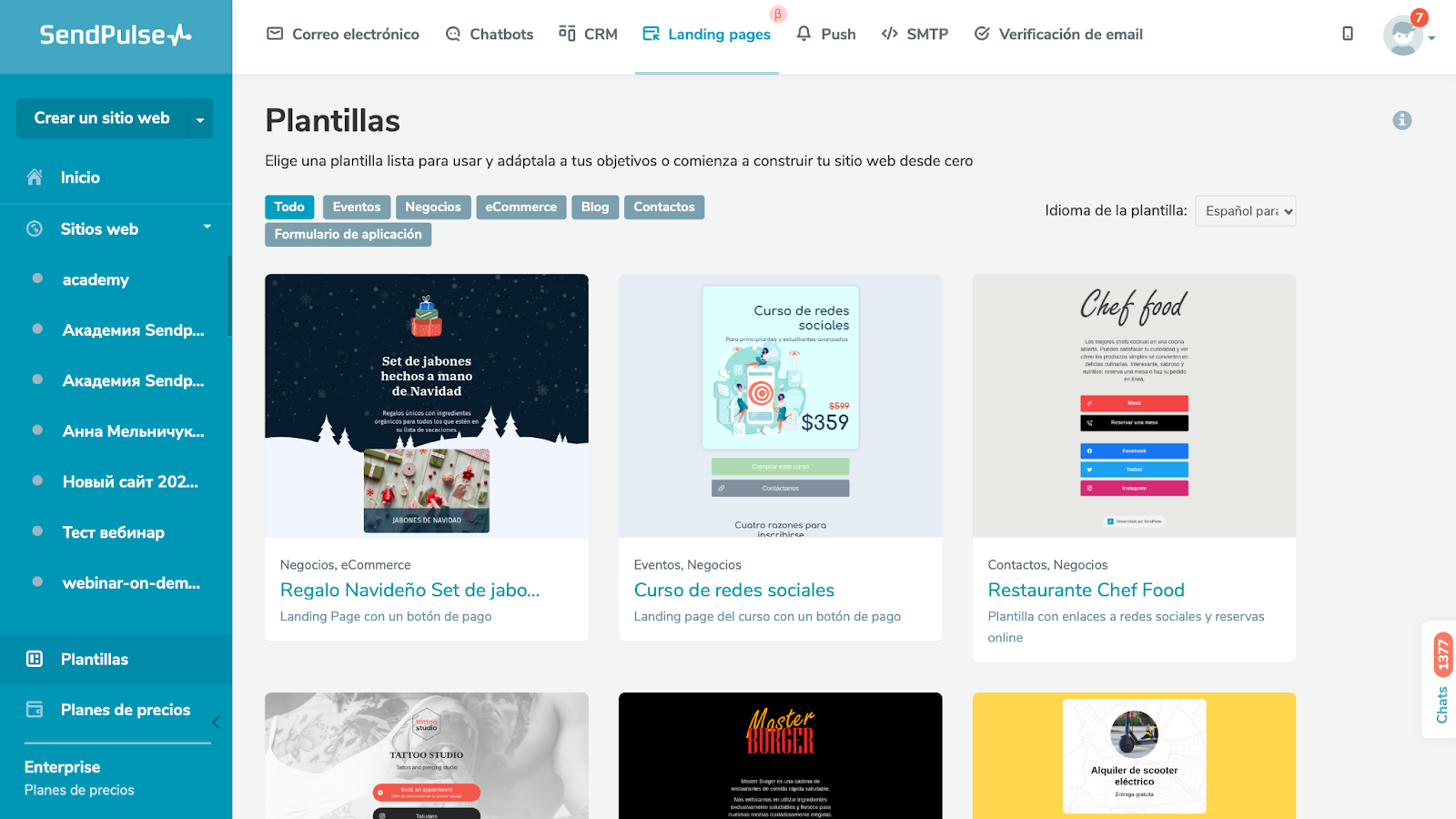1456x819 pixels.
Task: Click the mobile device icon in header
Action: [x=1348, y=34]
